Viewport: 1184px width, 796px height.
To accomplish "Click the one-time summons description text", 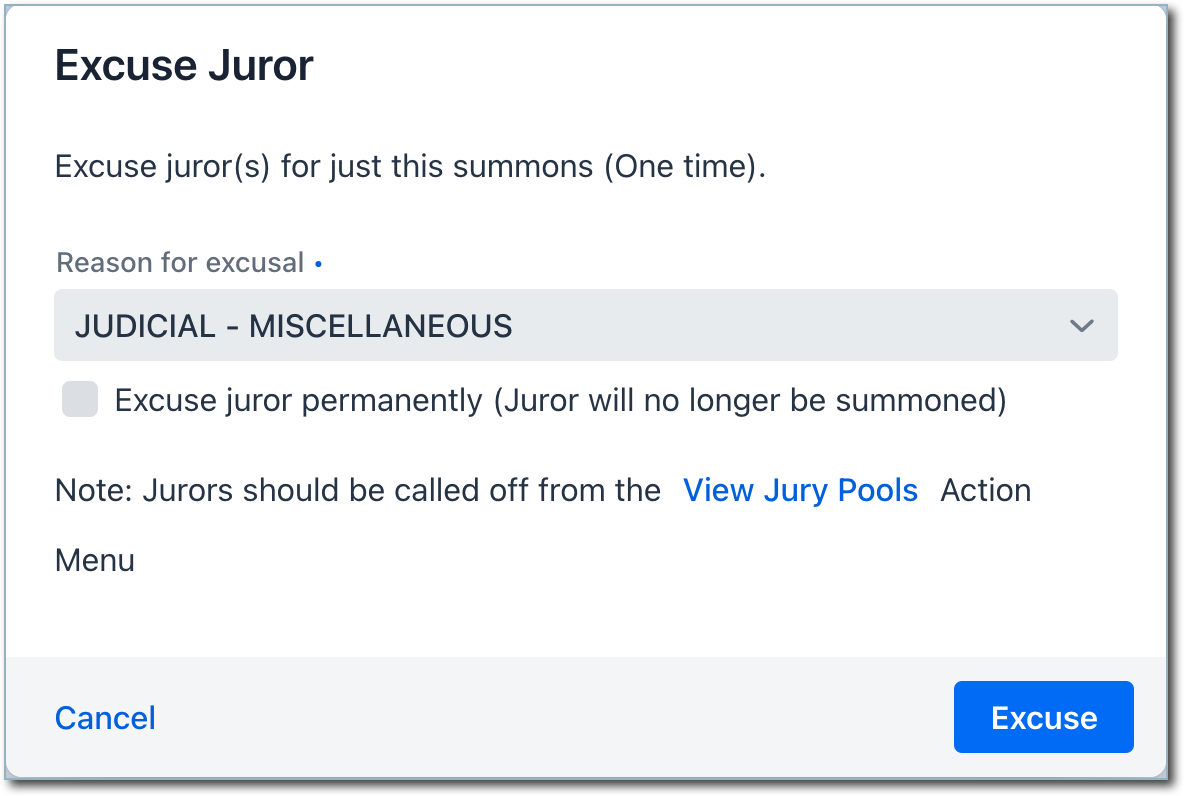I will click(x=410, y=166).
